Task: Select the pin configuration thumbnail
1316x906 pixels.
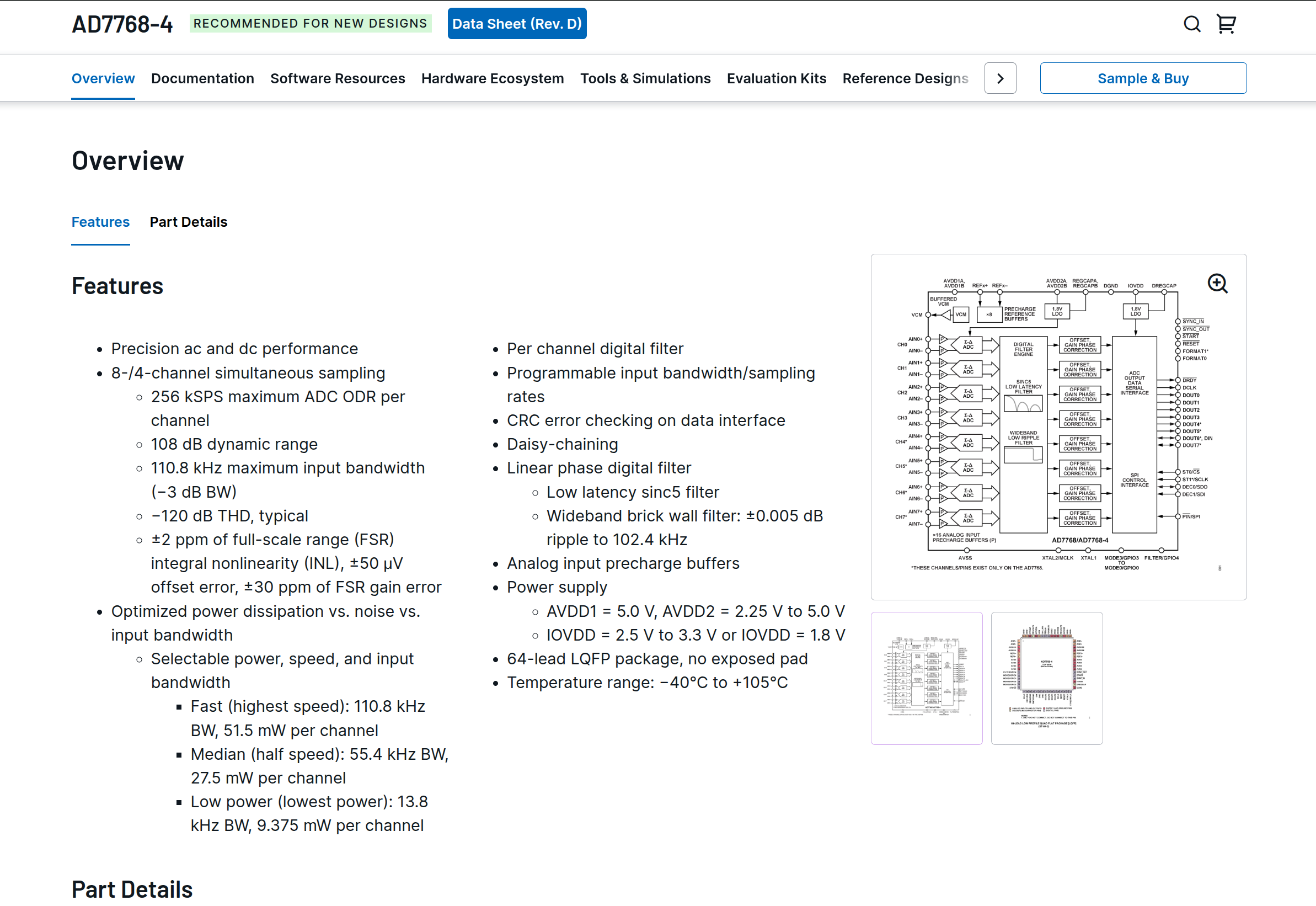Action: pyautogui.click(x=1046, y=678)
